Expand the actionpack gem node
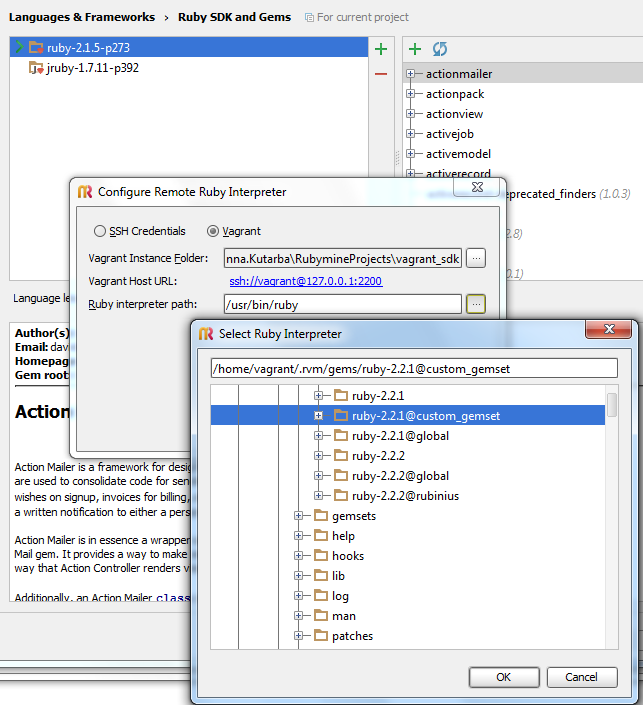 [x=410, y=94]
